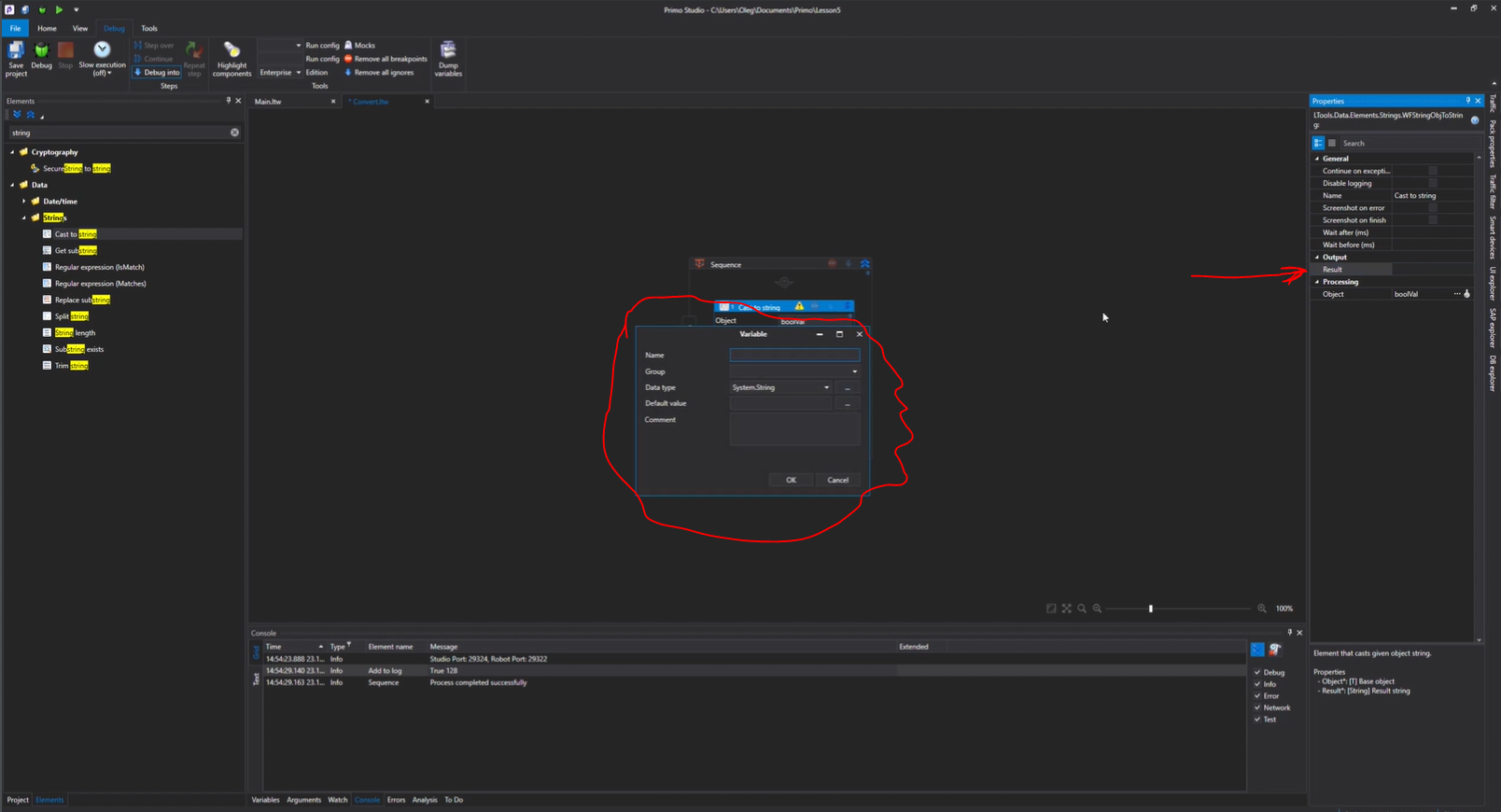Image resolution: width=1501 pixels, height=812 pixels.
Task: Click the Save project icon
Action: [x=16, y=51]
